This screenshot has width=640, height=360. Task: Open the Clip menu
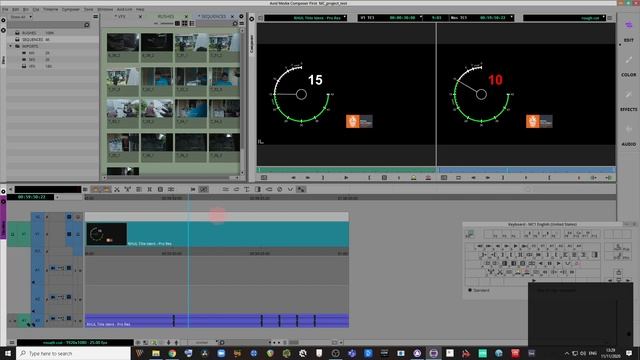tap(36, 9)
